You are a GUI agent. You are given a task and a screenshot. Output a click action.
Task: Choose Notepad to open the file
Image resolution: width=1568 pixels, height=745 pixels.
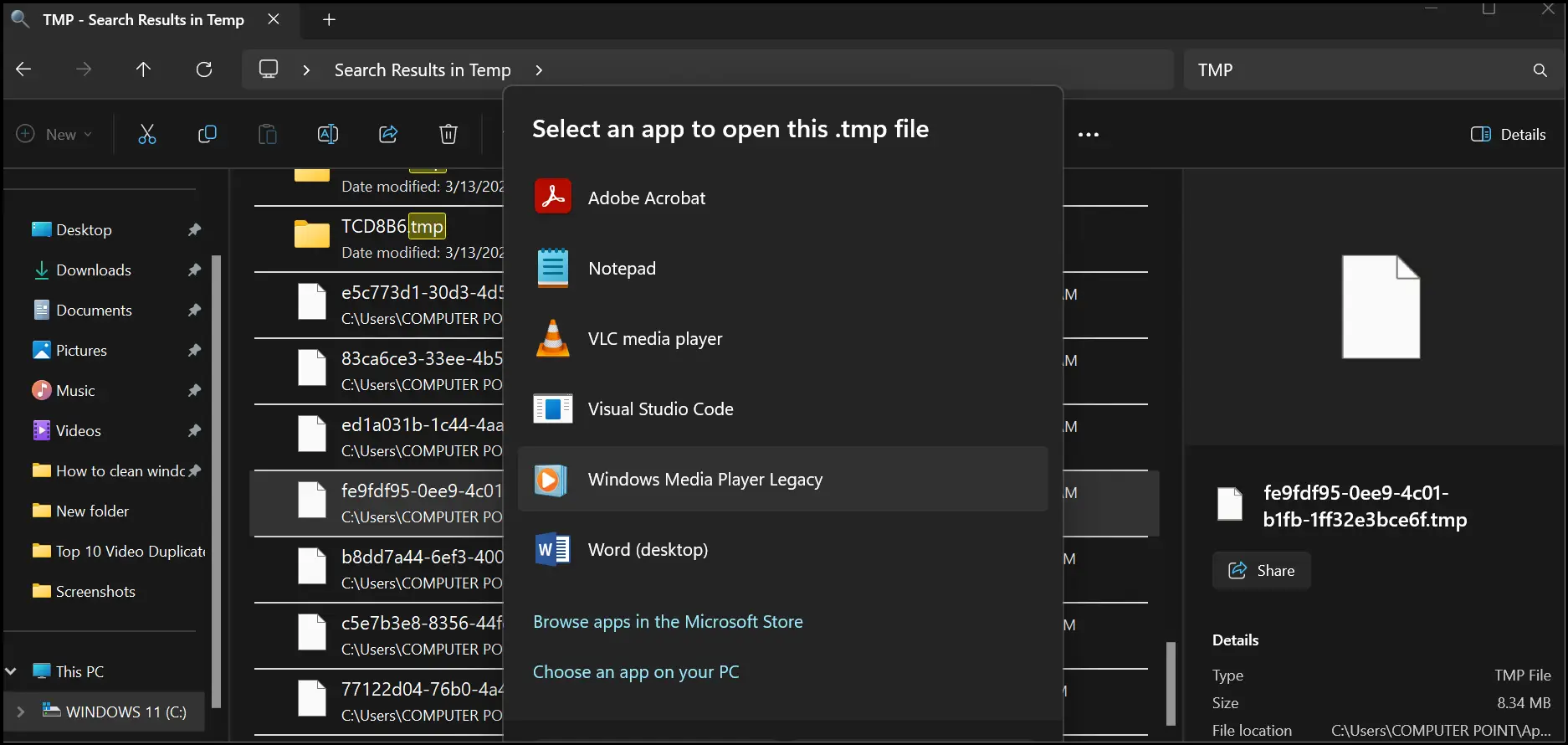pyautogui.click(x=782, y=268)
